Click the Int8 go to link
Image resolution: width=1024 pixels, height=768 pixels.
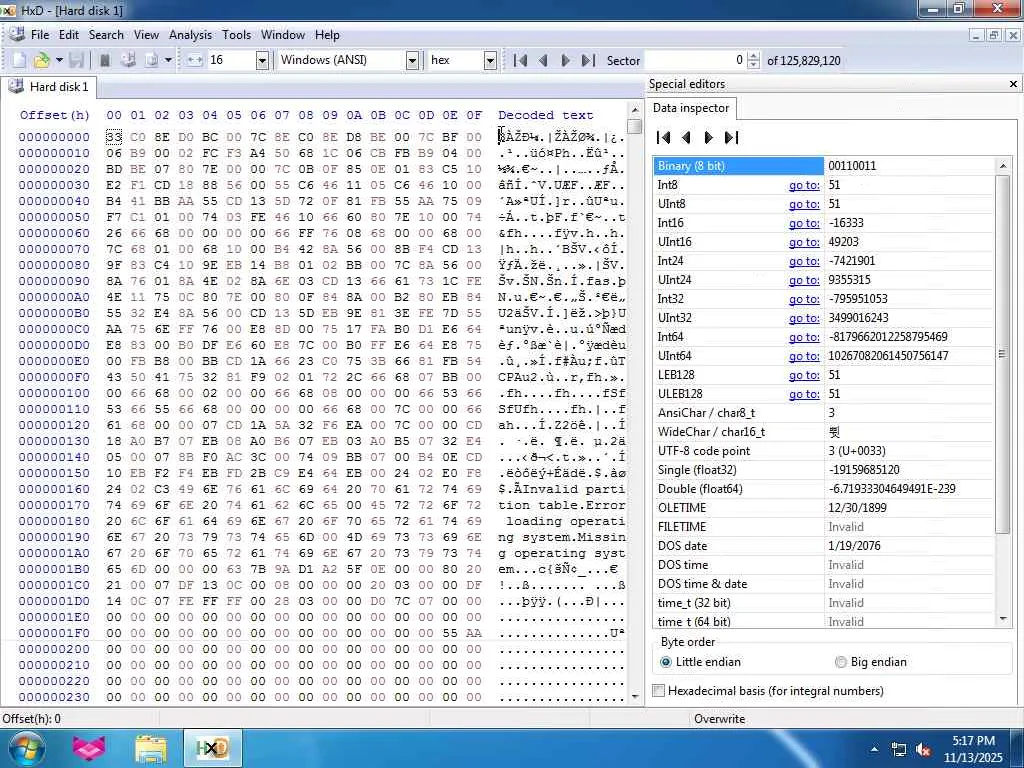click(x=804, y=185)
